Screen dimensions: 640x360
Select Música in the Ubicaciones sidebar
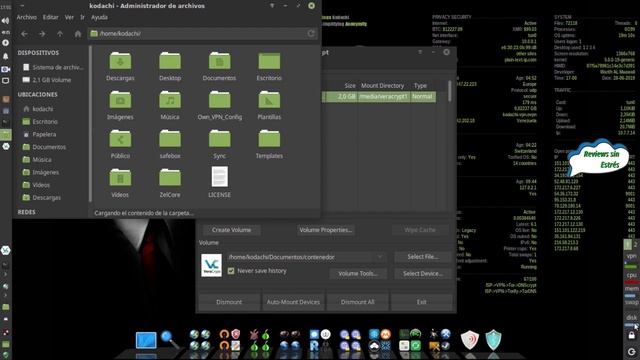(x=37, y=160)
